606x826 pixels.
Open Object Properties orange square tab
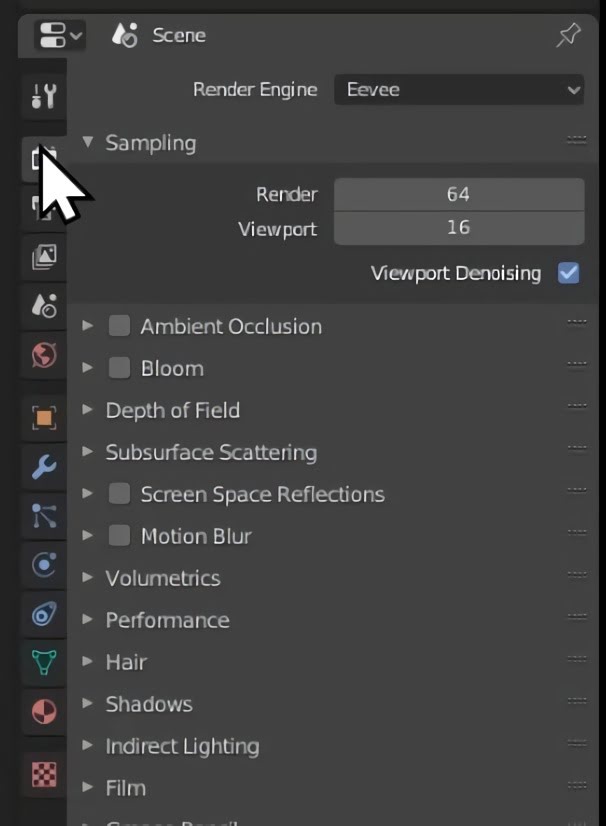(42, 418)
